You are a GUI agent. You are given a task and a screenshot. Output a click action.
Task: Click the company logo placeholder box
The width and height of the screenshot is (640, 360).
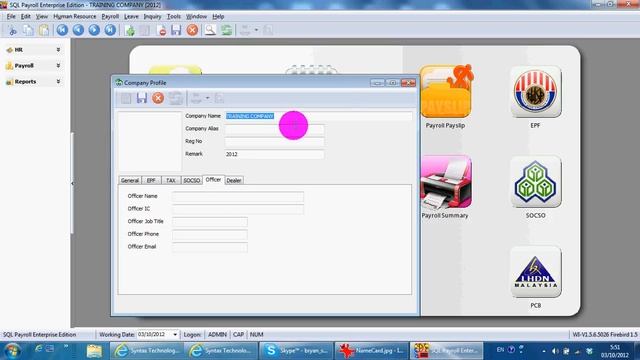[149, 141]
